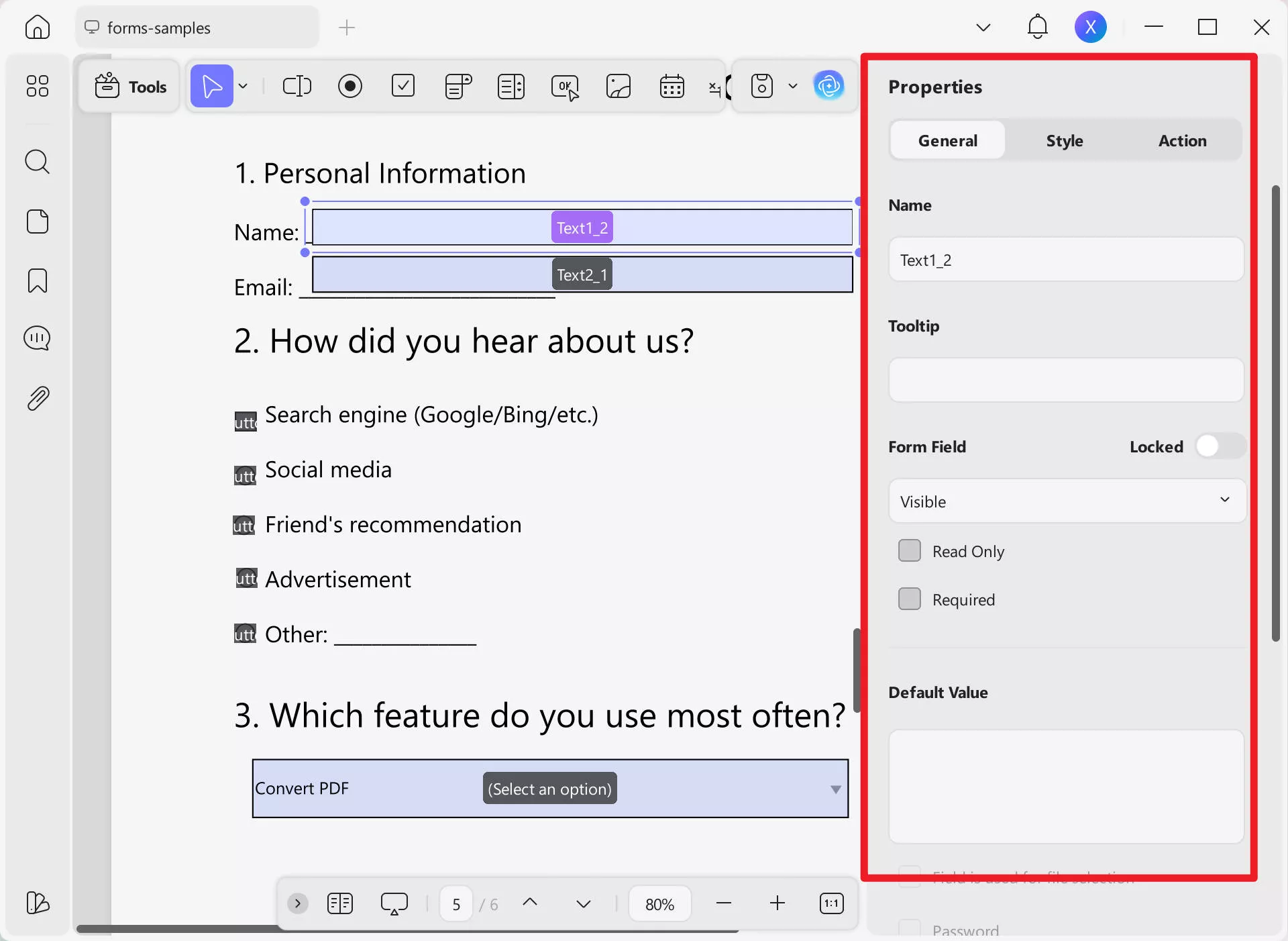The image size is (1288, 941).
Task: Select the image field form tool
Action: pyautogui.click(x=618, y=86)
